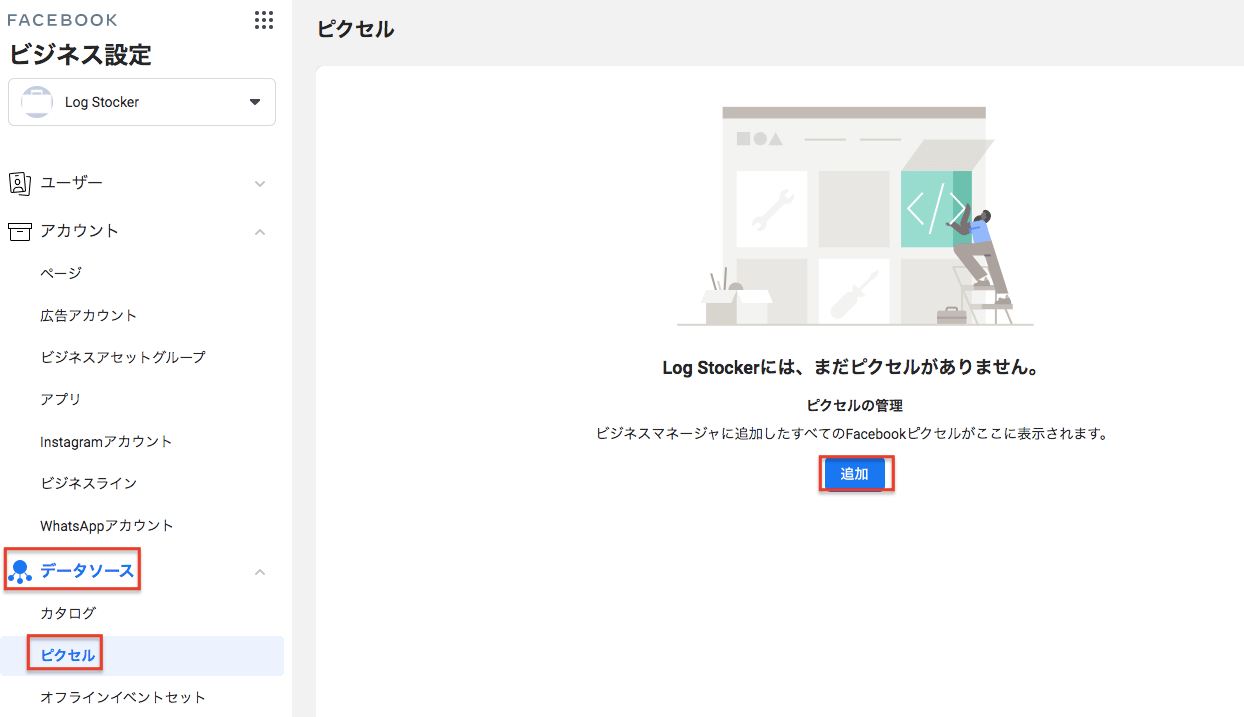Click the FACEBOOK logo text
Screen dimensions: 1244x717
coord(63,20)
